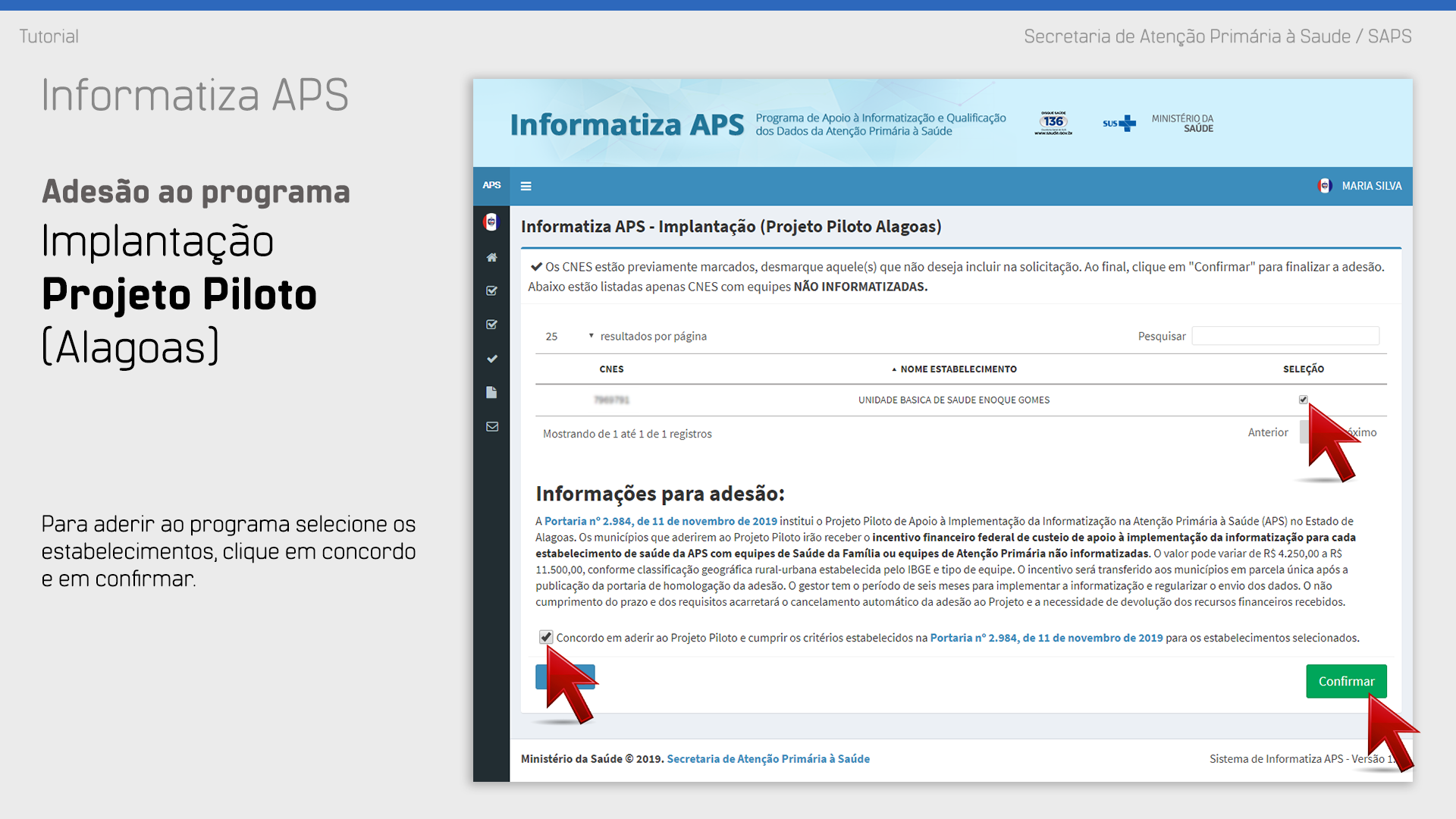Click the Disque Saúde 136 logo
Viewport: 1456px width, 819px height.
tap(1053, 123)
